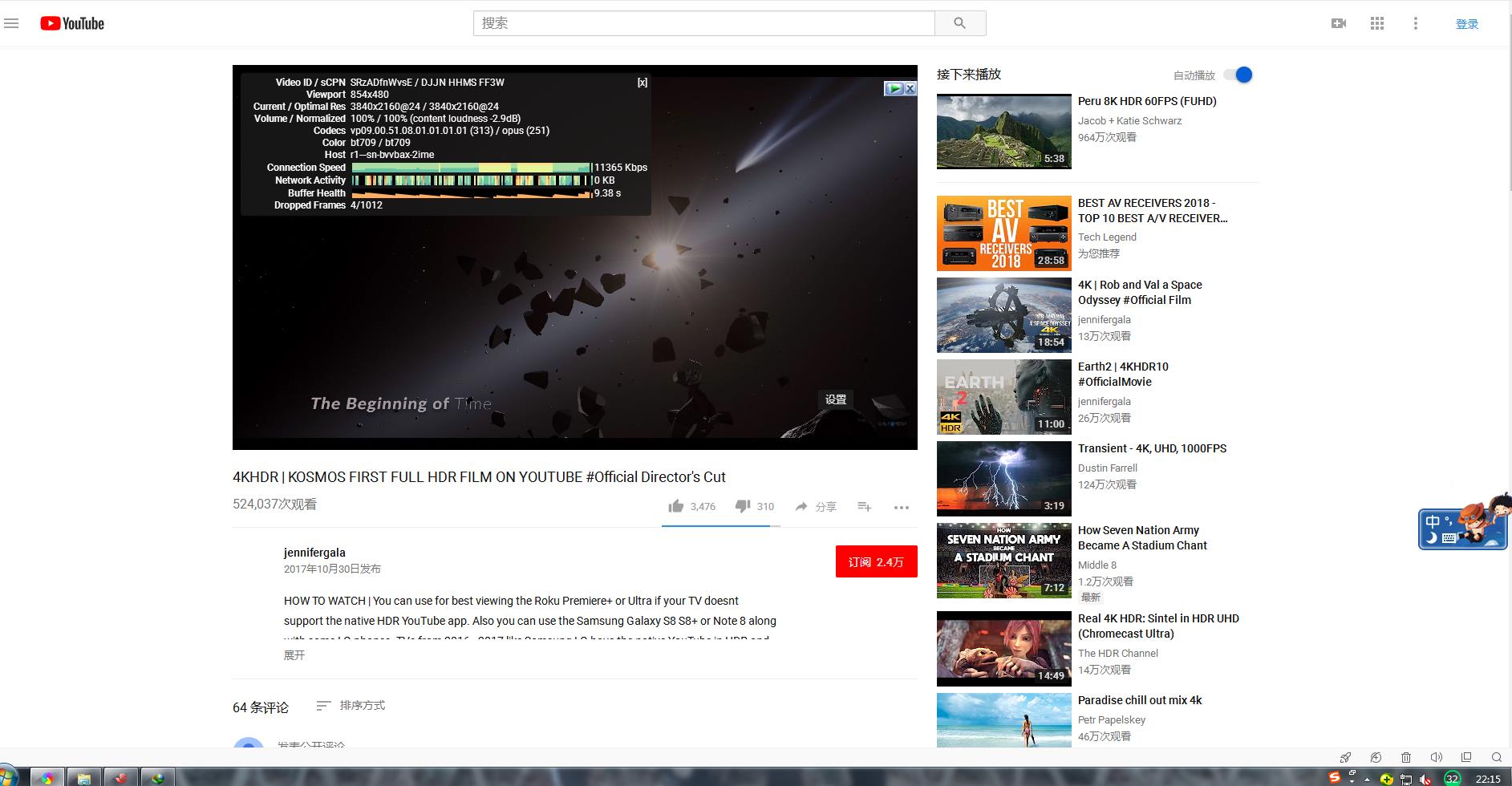1512x786 pixels.
Task: Open Paradise chill out mix thumbnail
Action: (1004, 720)
